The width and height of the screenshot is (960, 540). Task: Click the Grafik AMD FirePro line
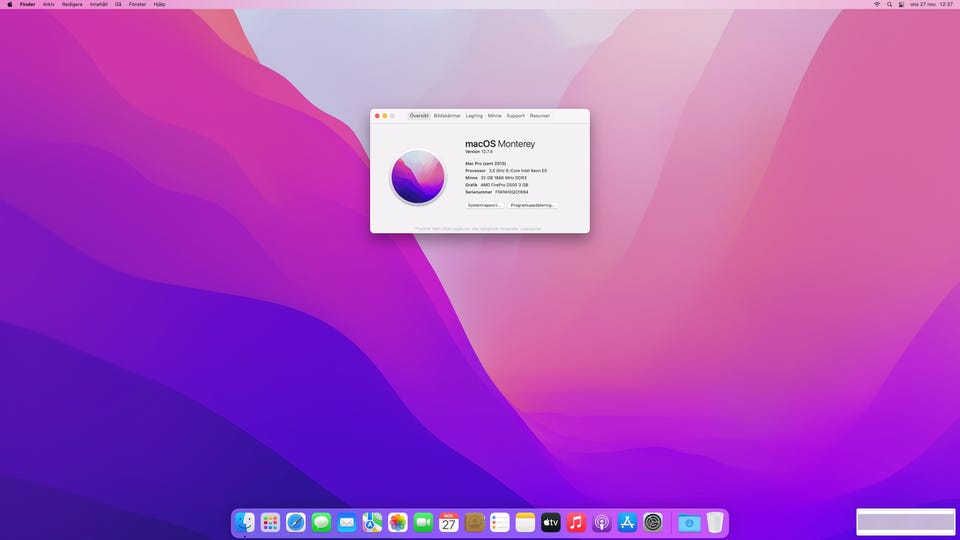pos(497,185)
